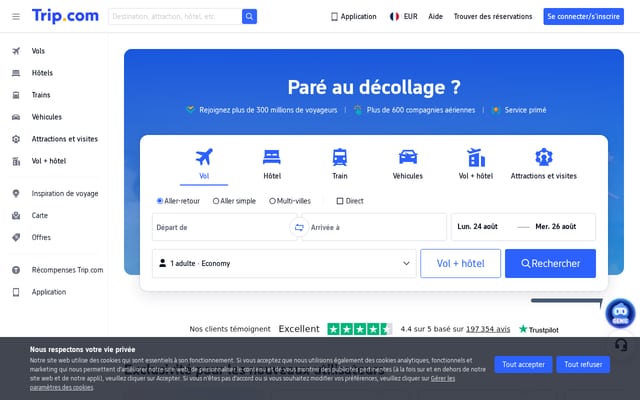Screen dimensions: 640x400
Task: Click the Paré au décollage ? heading
Action: pyautogui.click(x=374, y=87)
